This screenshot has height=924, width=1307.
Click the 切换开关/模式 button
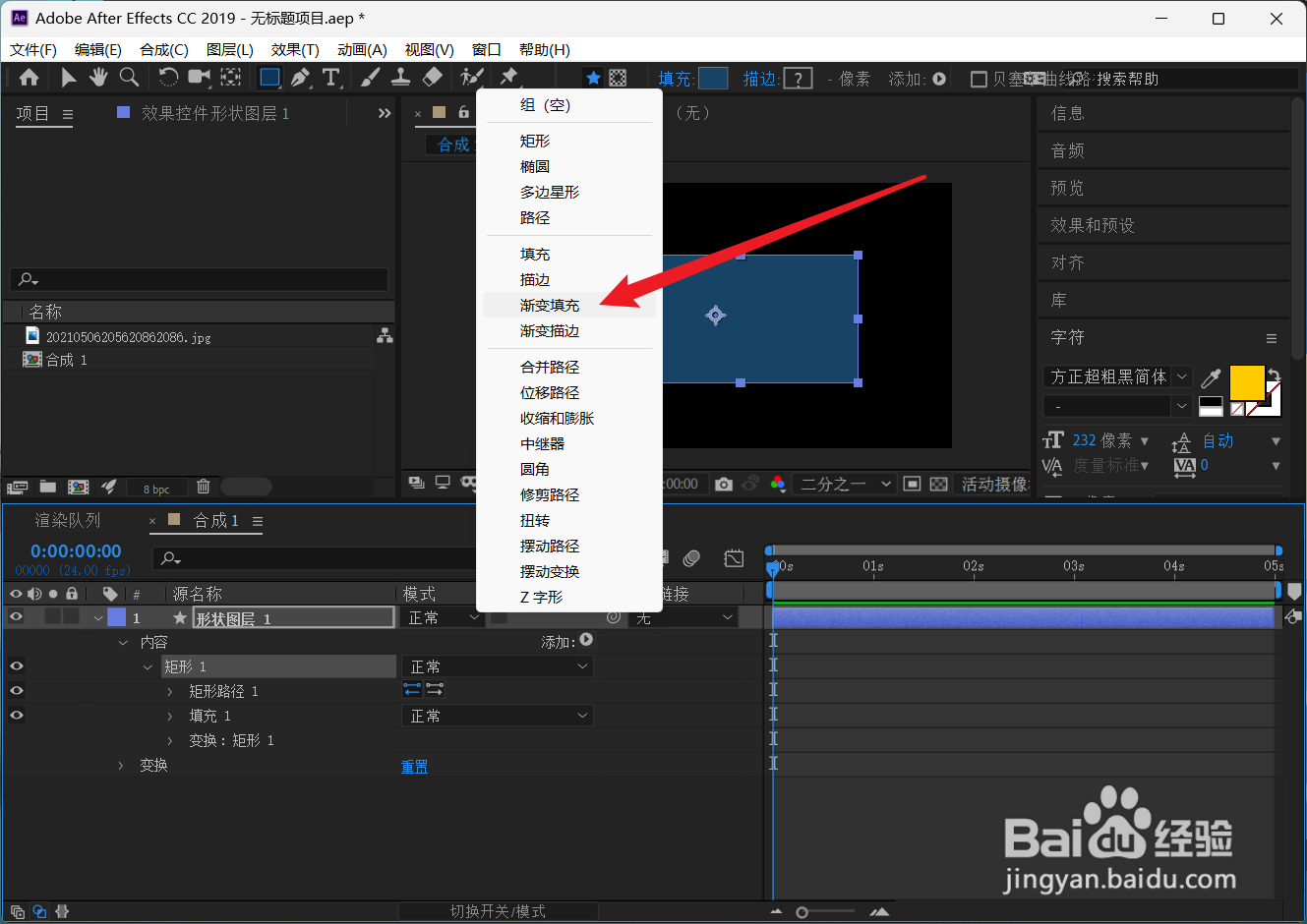click(x=498, y=911)
